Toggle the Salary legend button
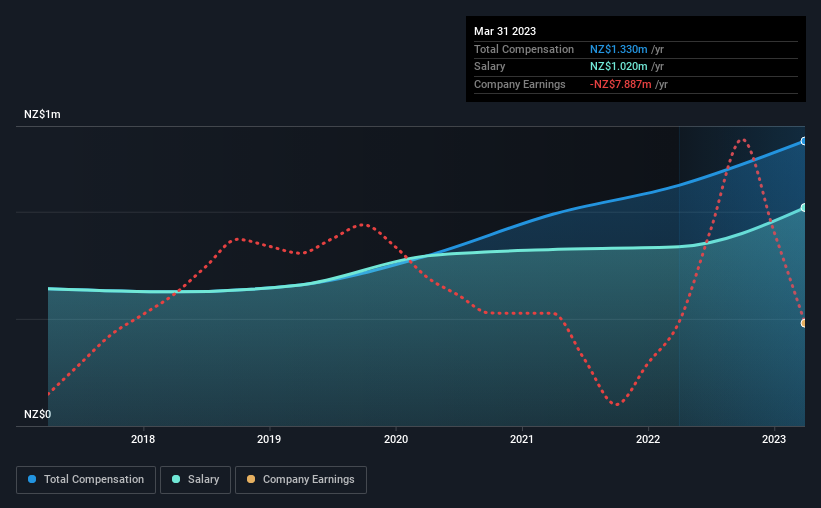Image resolution: width=821 pixels, height=508 pixels. 195,480
